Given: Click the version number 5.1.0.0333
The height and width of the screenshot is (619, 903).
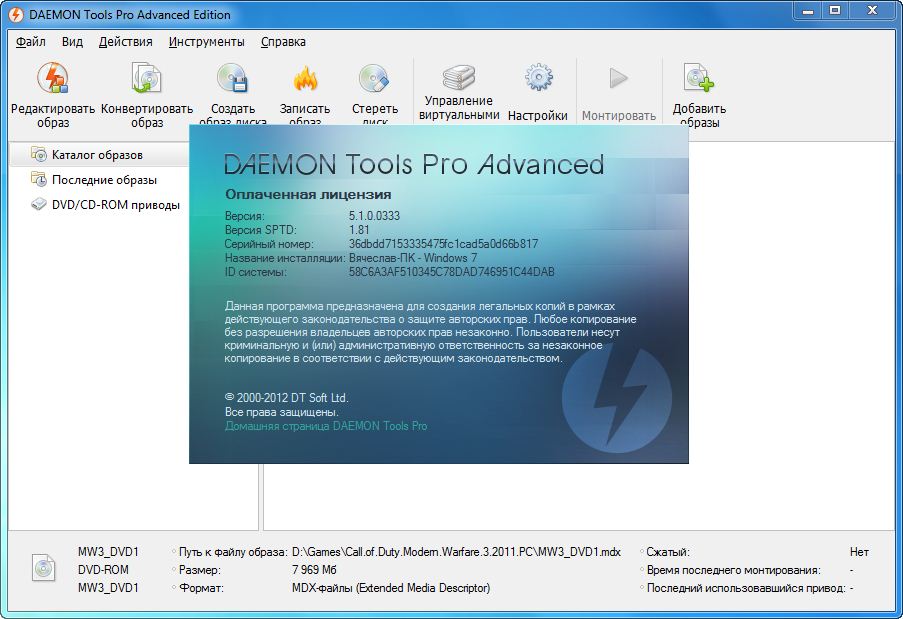Looking at the screenshot, I should (374, 216).
